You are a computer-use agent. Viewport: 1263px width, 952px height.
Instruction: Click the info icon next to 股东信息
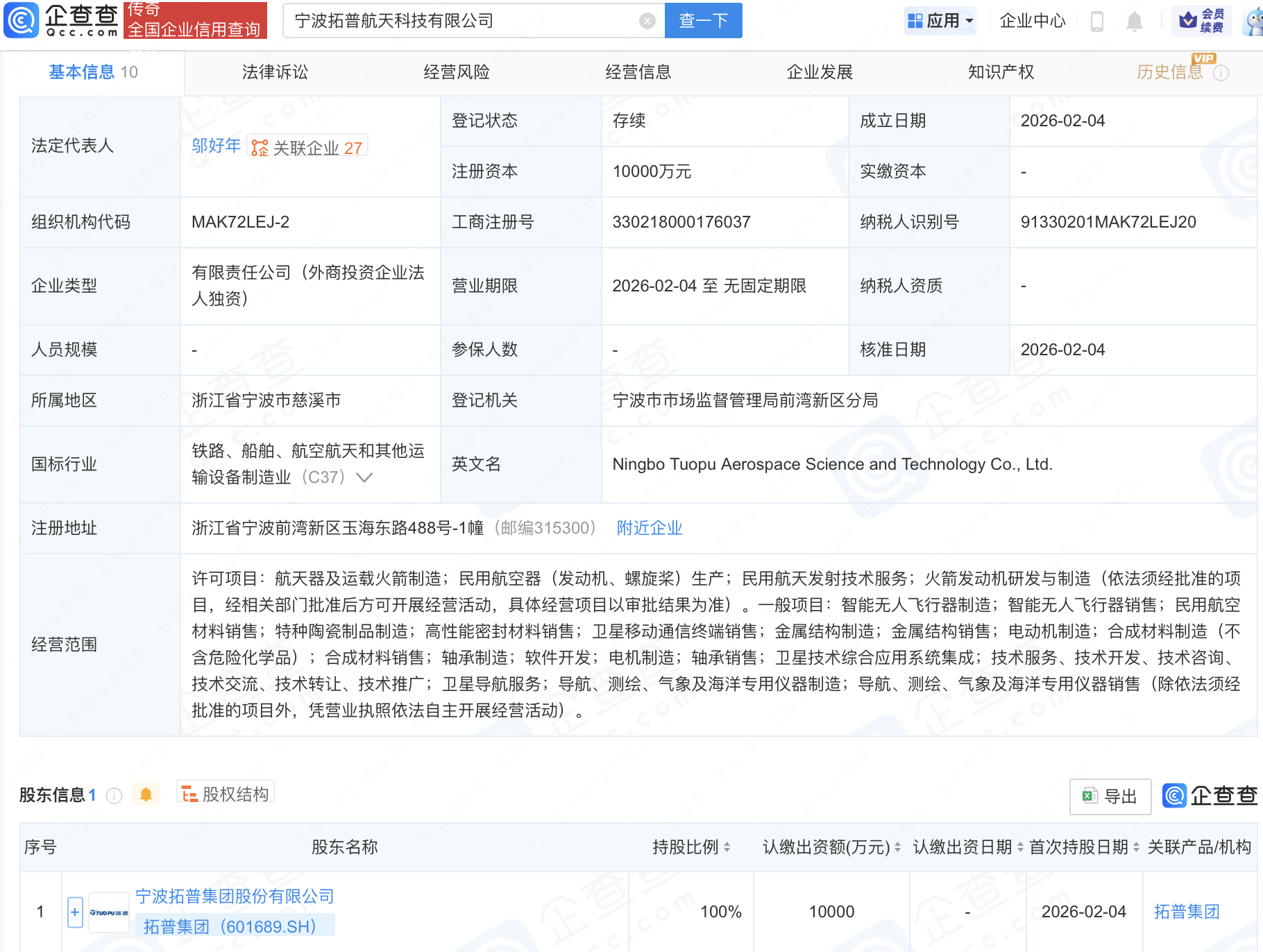tap(113, 796)
